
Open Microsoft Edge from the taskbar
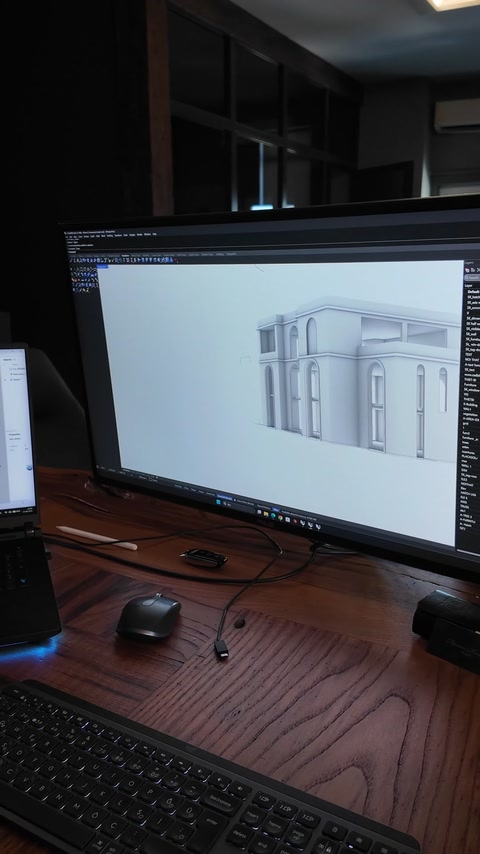click(273, 516)
